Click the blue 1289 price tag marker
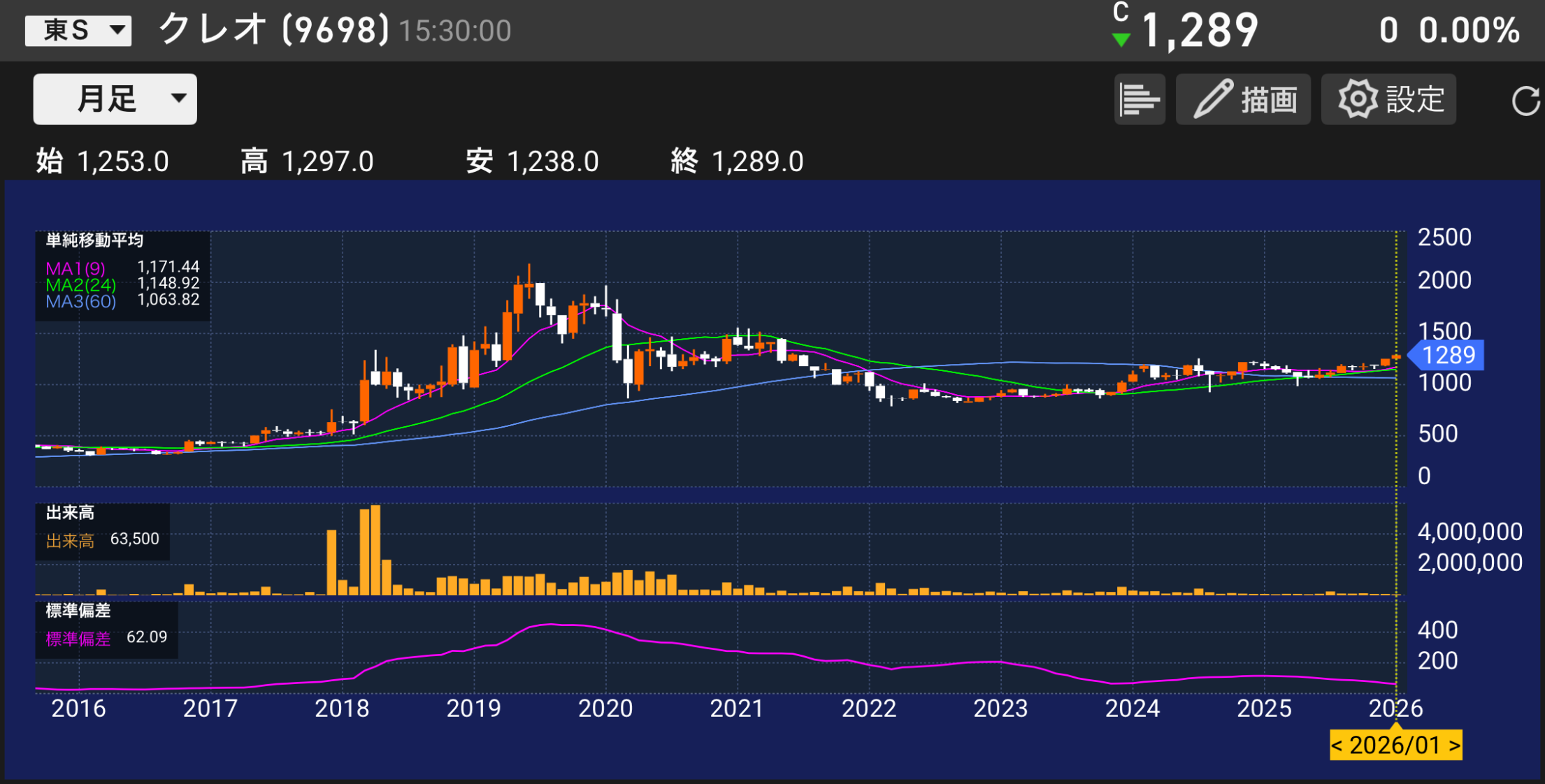 pyautogui.click(x=1447, y=356)
